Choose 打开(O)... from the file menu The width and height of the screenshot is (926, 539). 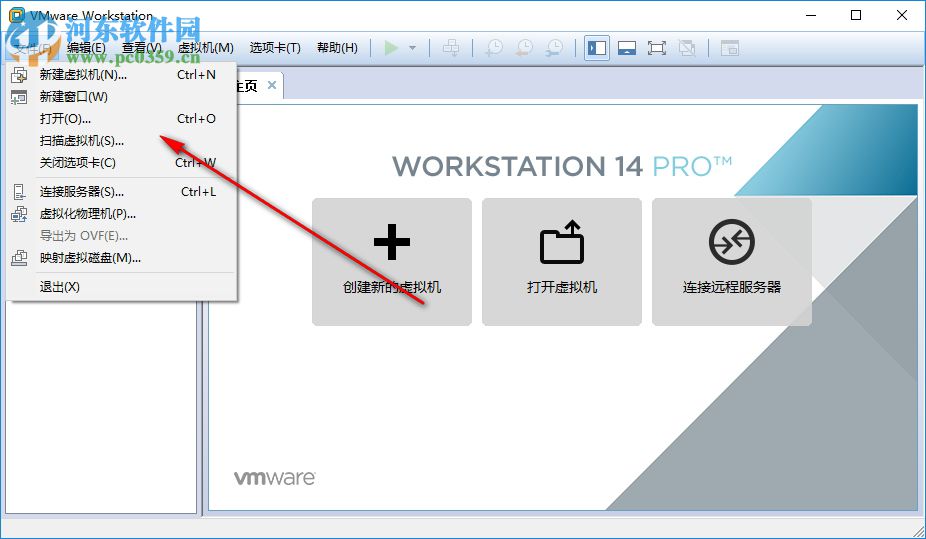click(121, 119)
